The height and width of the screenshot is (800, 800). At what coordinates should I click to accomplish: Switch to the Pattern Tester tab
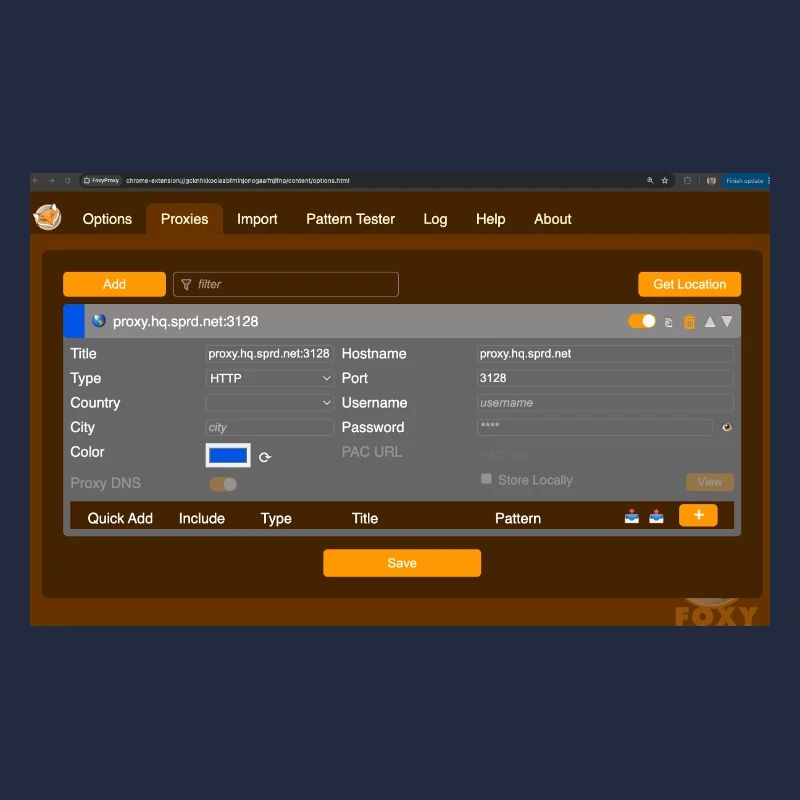pos(350,219)
